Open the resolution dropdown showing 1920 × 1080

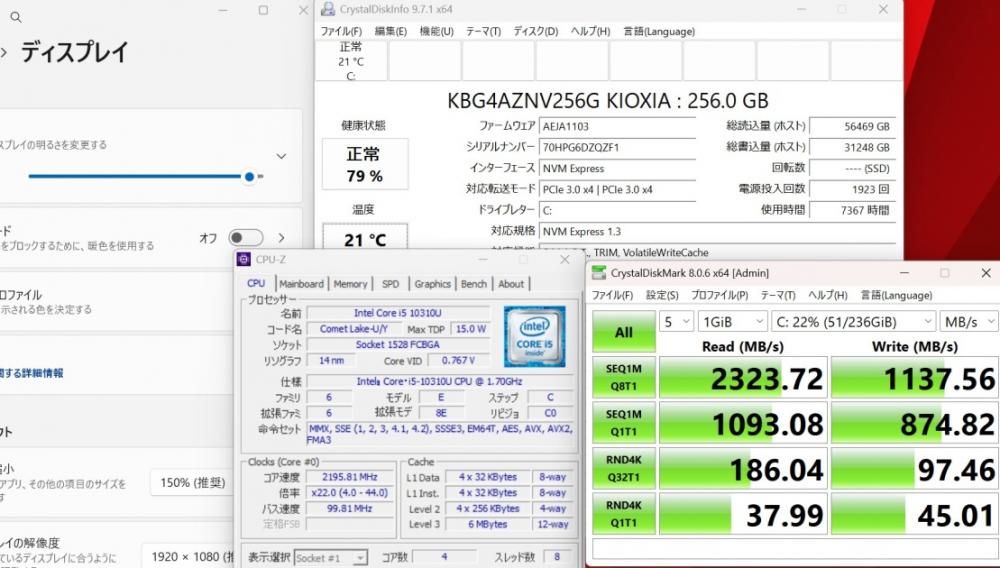(x=189, y=557)
